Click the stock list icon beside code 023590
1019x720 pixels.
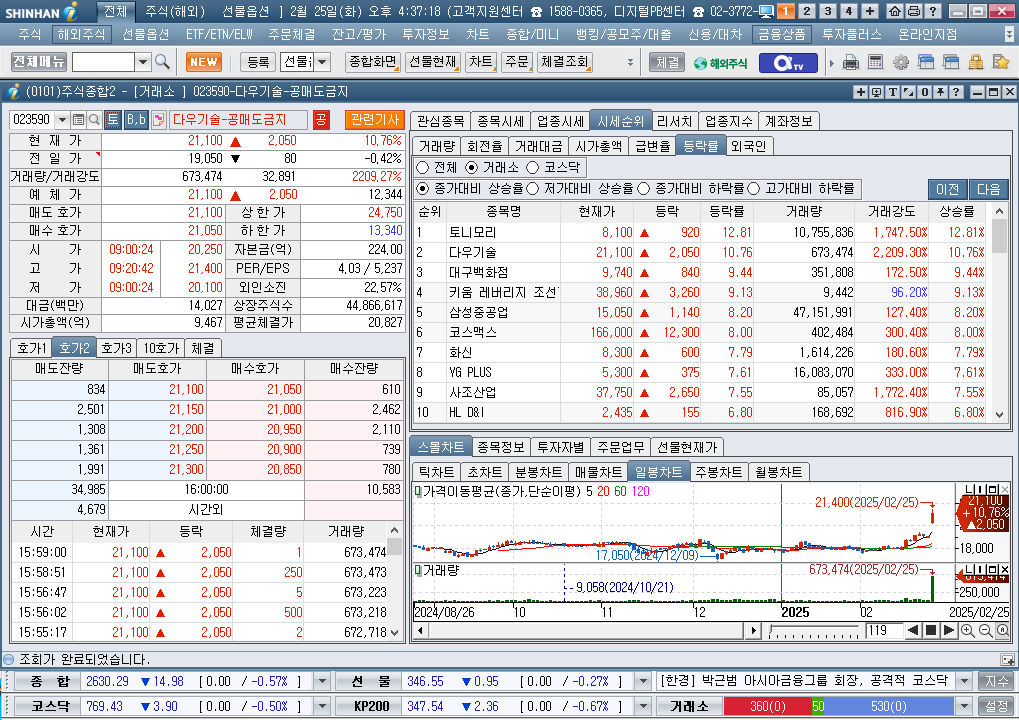[79, 120]
